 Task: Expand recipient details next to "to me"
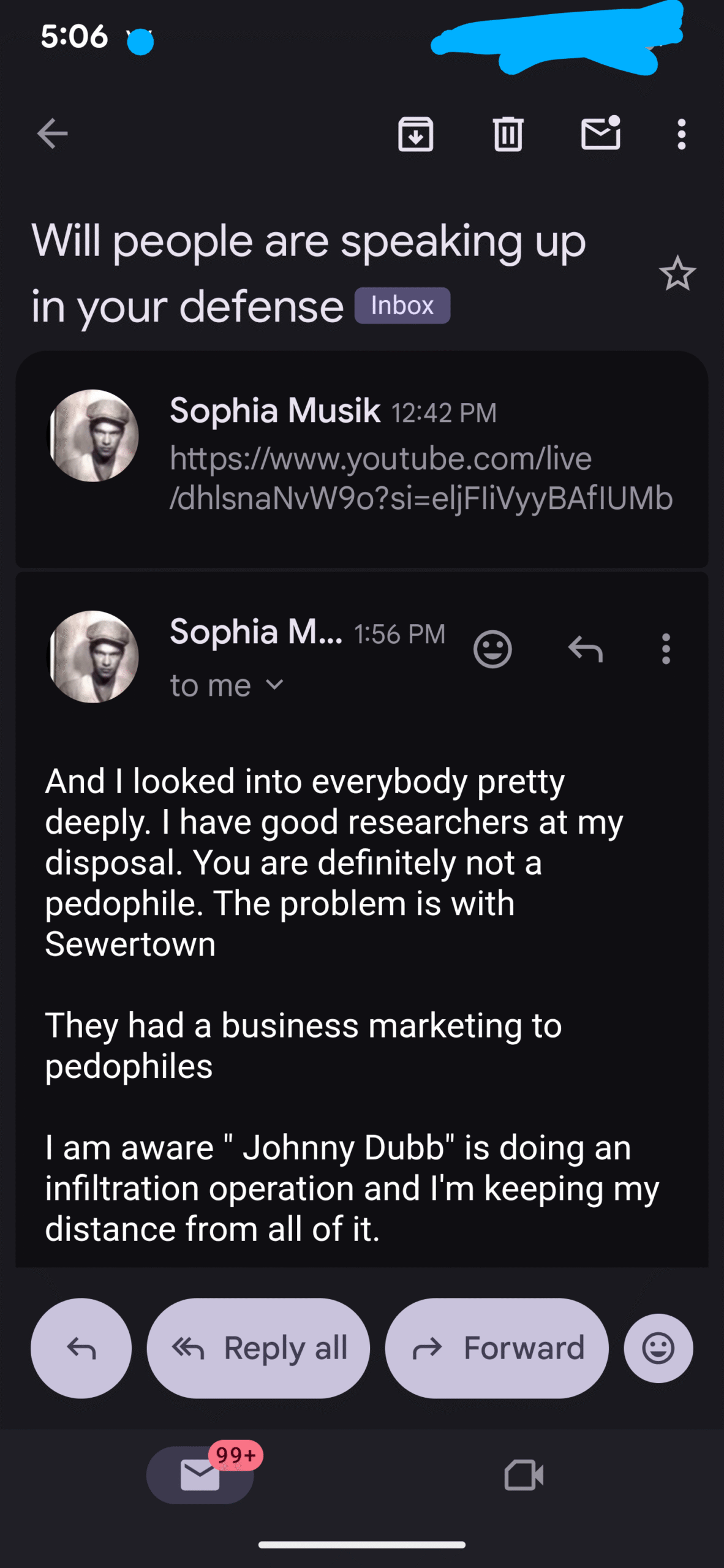[x=276, y=685]
